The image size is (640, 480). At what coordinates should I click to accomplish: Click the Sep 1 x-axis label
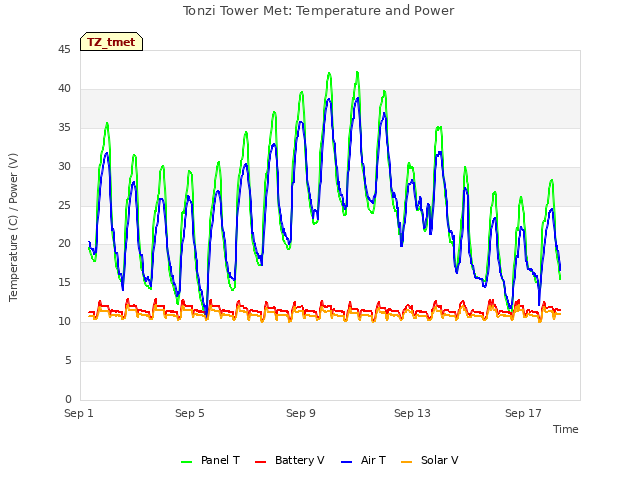(x=79, y=413)
